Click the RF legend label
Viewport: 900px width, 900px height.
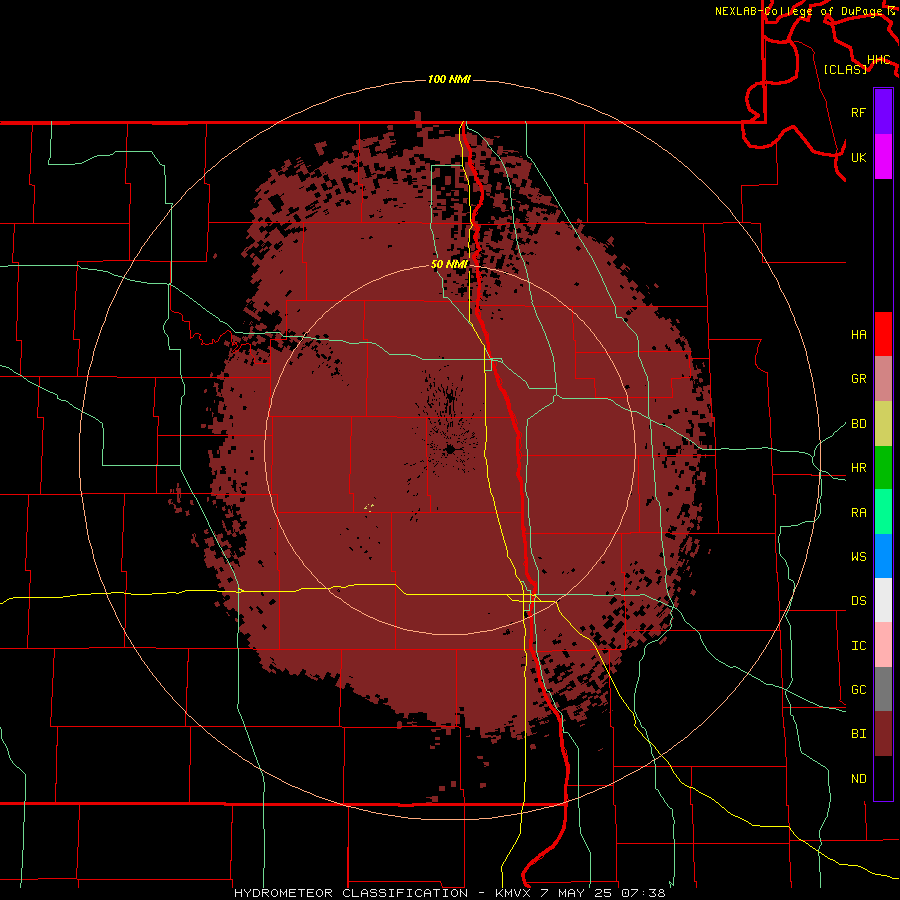(858, 112)
